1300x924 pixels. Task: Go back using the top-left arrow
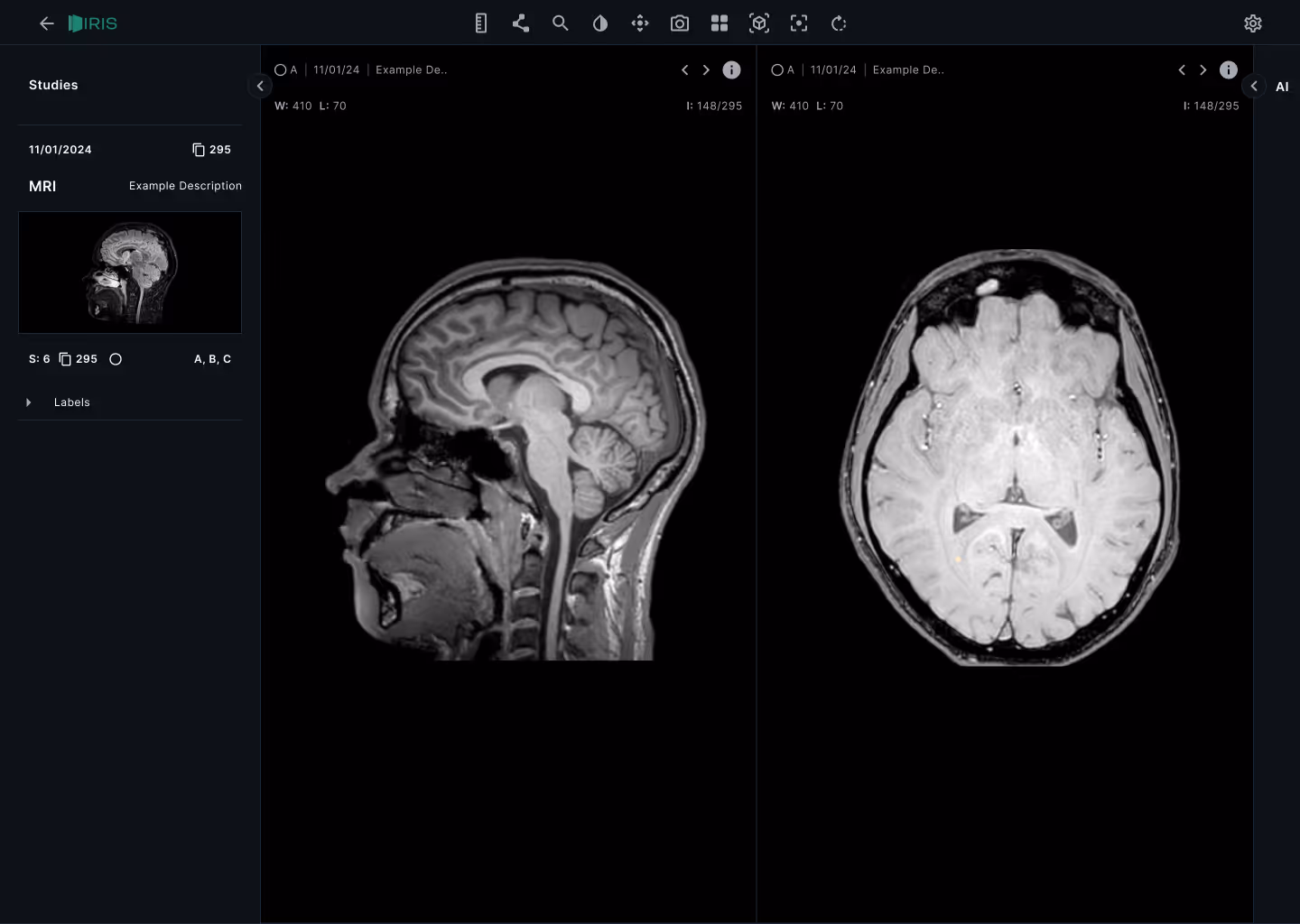click(47, 23)
